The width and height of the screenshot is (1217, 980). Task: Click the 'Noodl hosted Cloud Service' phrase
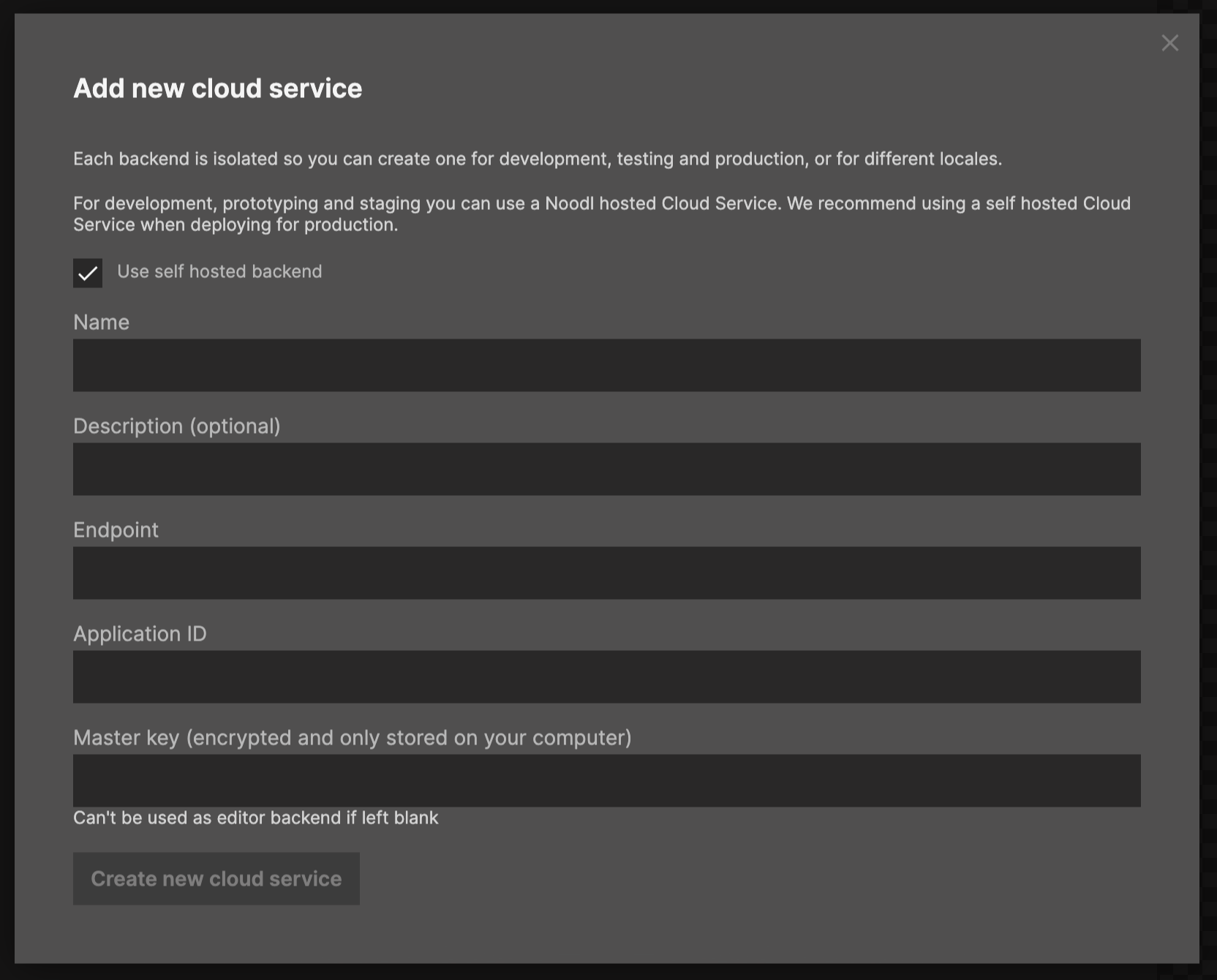[x=661, y=203]
